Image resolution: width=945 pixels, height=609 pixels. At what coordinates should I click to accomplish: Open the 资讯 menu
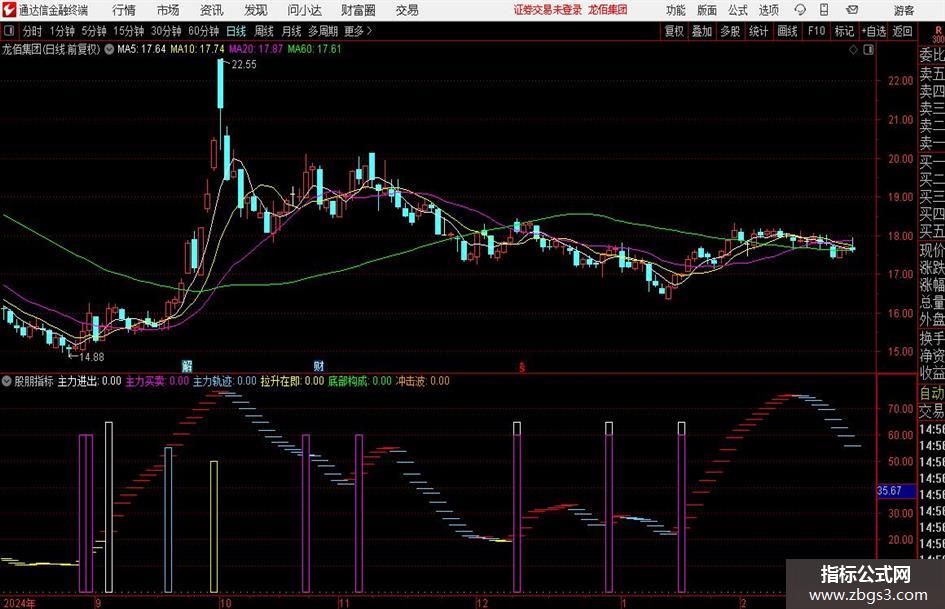click(x=212, y=10)
